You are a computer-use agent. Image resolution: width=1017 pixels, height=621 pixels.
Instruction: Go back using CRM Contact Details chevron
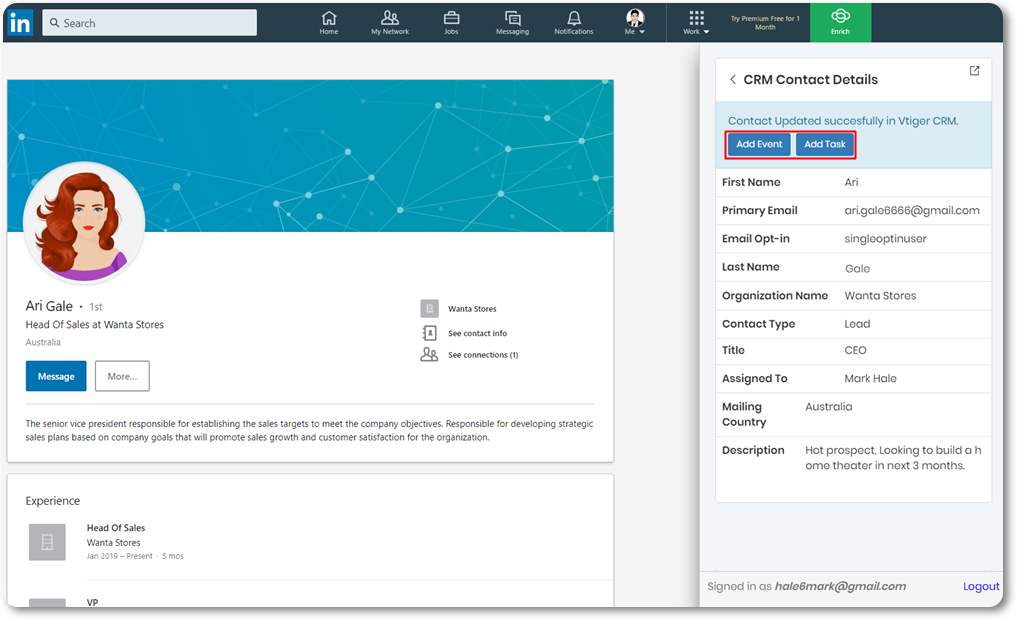[733, 80]
